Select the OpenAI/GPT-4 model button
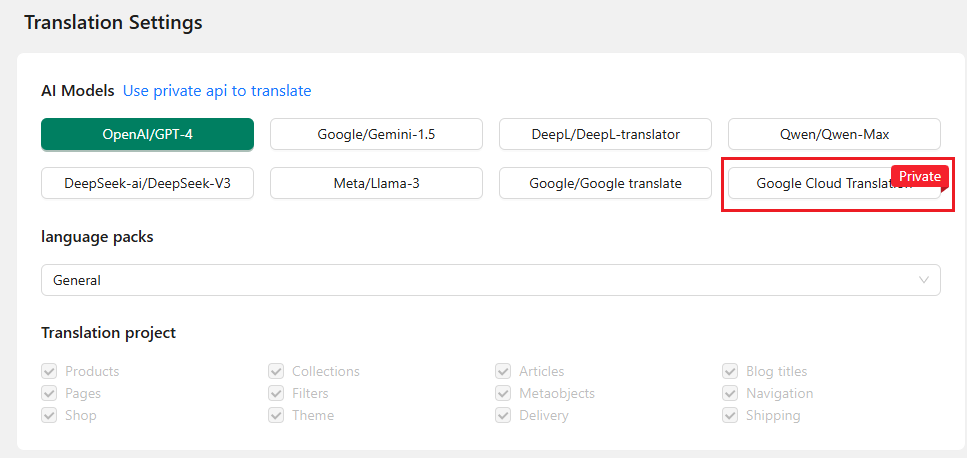 pyautogui.click(x=147, y=134)
